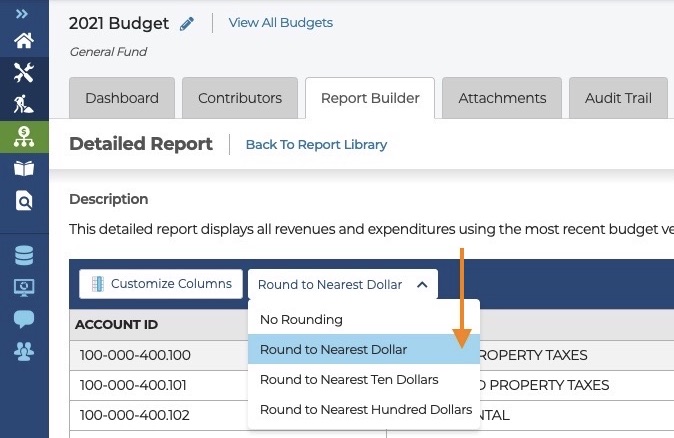Open the worker with shovel icon
The image size is (674, 438).
pyautogui.click(x=24, y=104)
